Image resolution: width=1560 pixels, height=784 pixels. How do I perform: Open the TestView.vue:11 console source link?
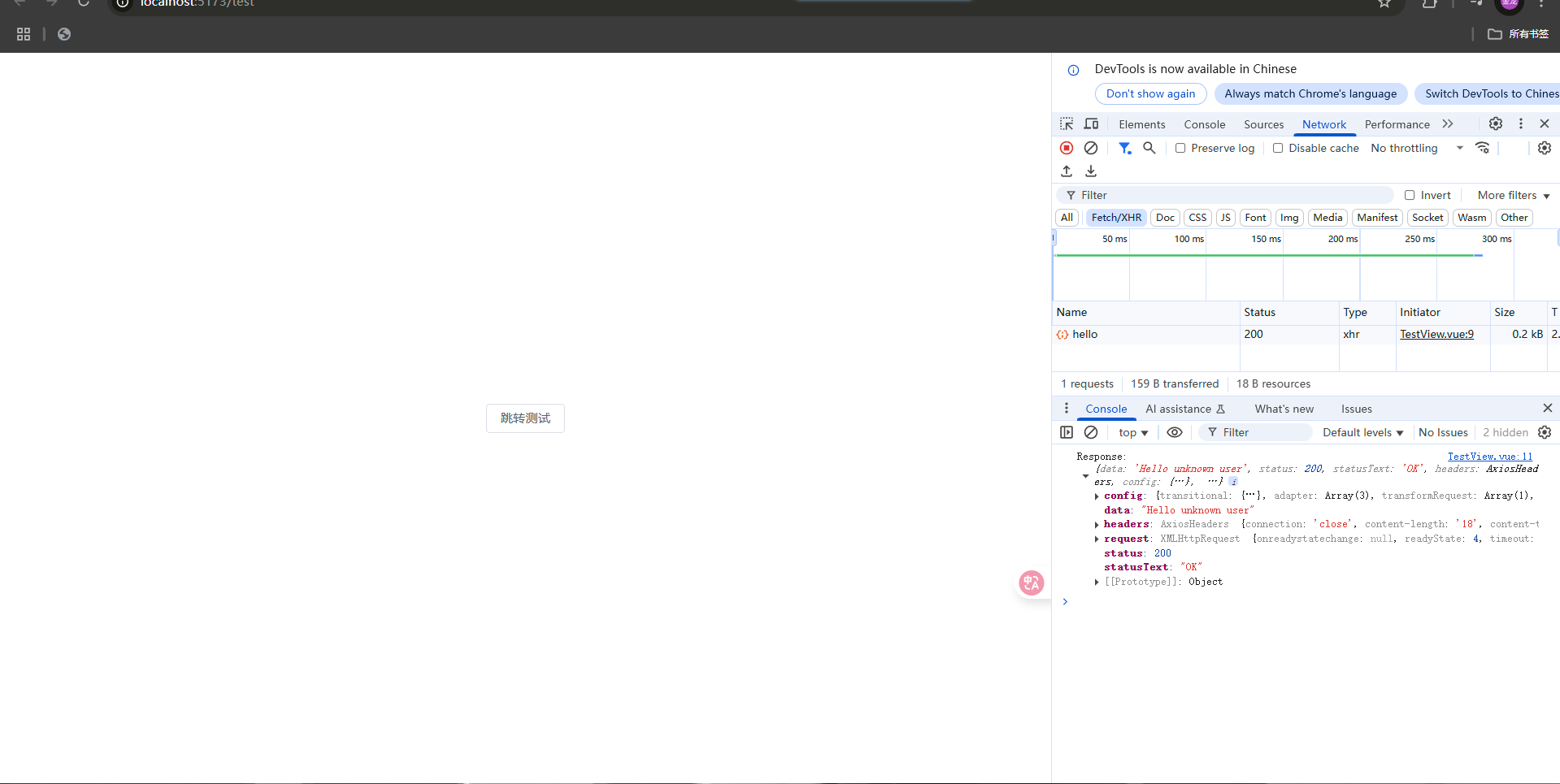[x=1489, y=457]
